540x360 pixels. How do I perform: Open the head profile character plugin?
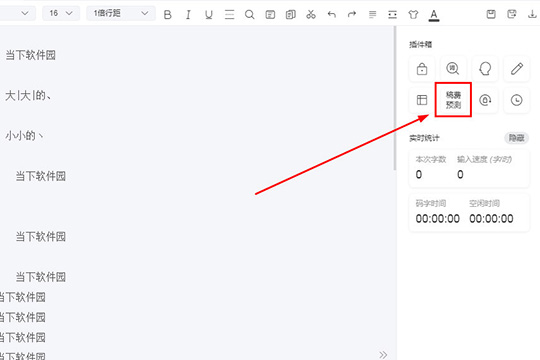(x=485, y=69)
